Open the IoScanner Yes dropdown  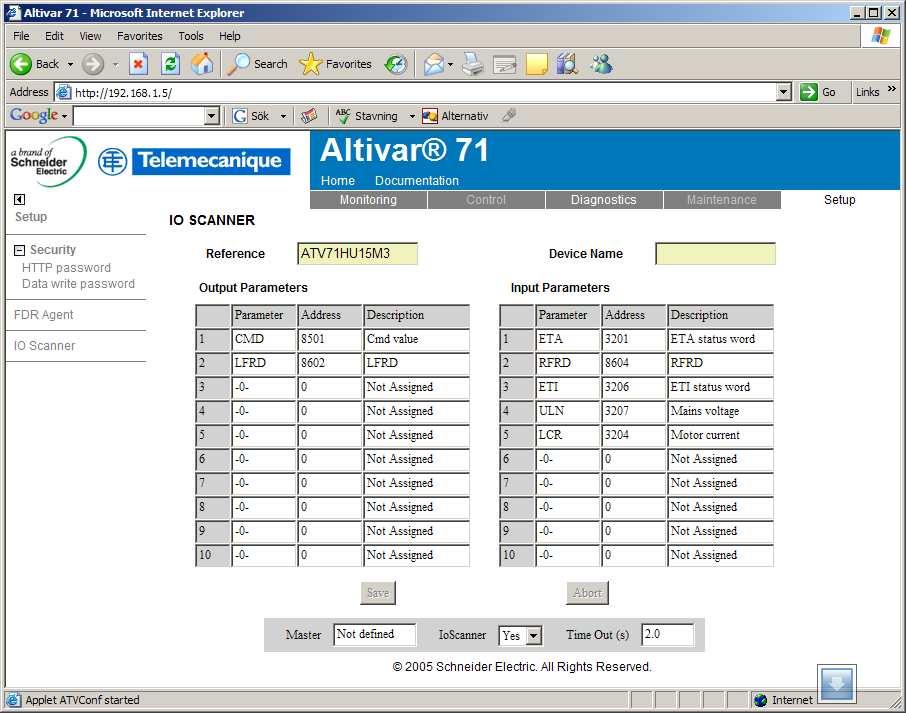(534, 636)
